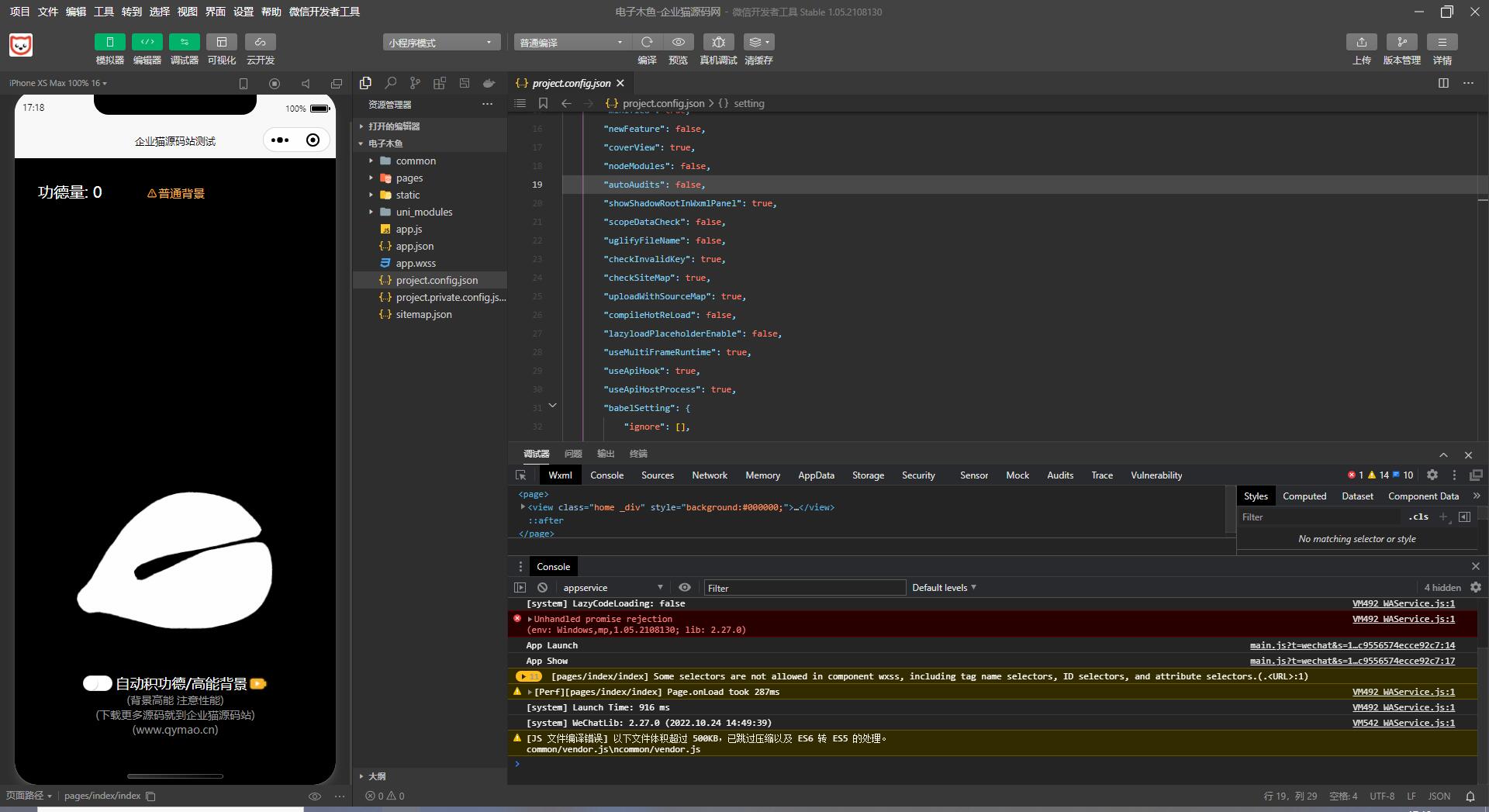Open the Version Management icon
The width and height of the screenshot is (1489, 812).
1401,42
